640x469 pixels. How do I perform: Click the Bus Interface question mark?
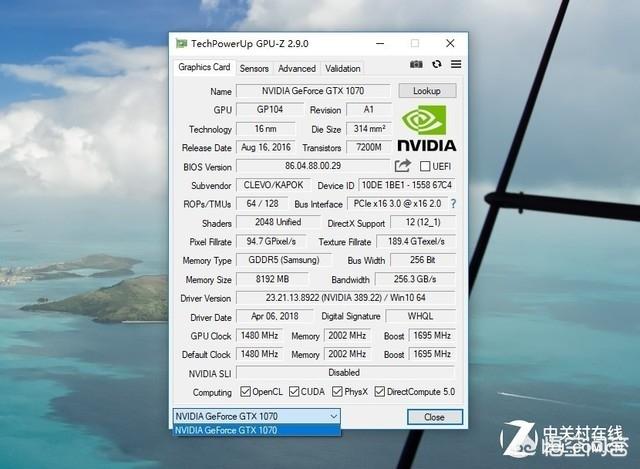(453, 204)
